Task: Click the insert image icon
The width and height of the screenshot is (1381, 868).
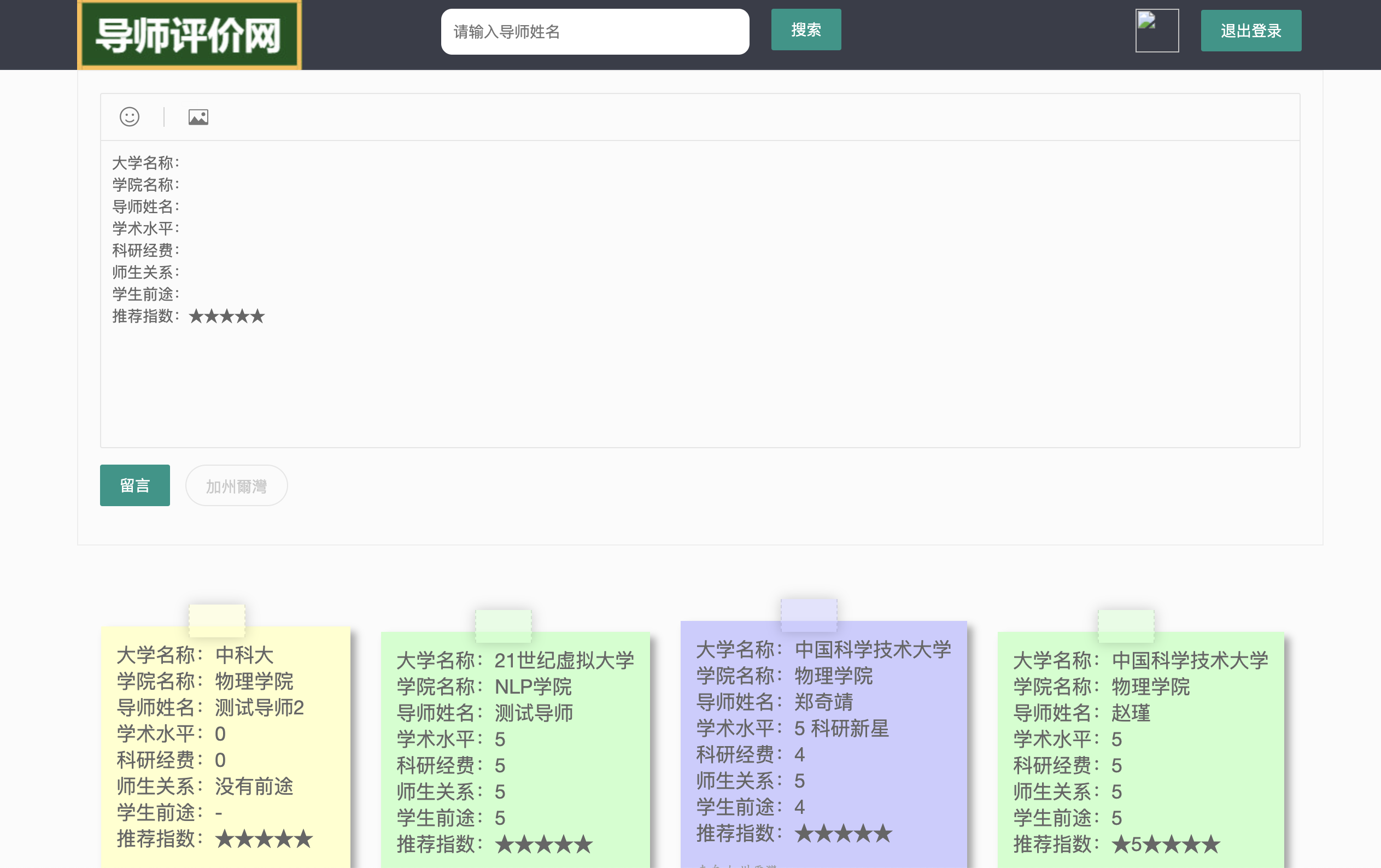Action: coord(198,117)
